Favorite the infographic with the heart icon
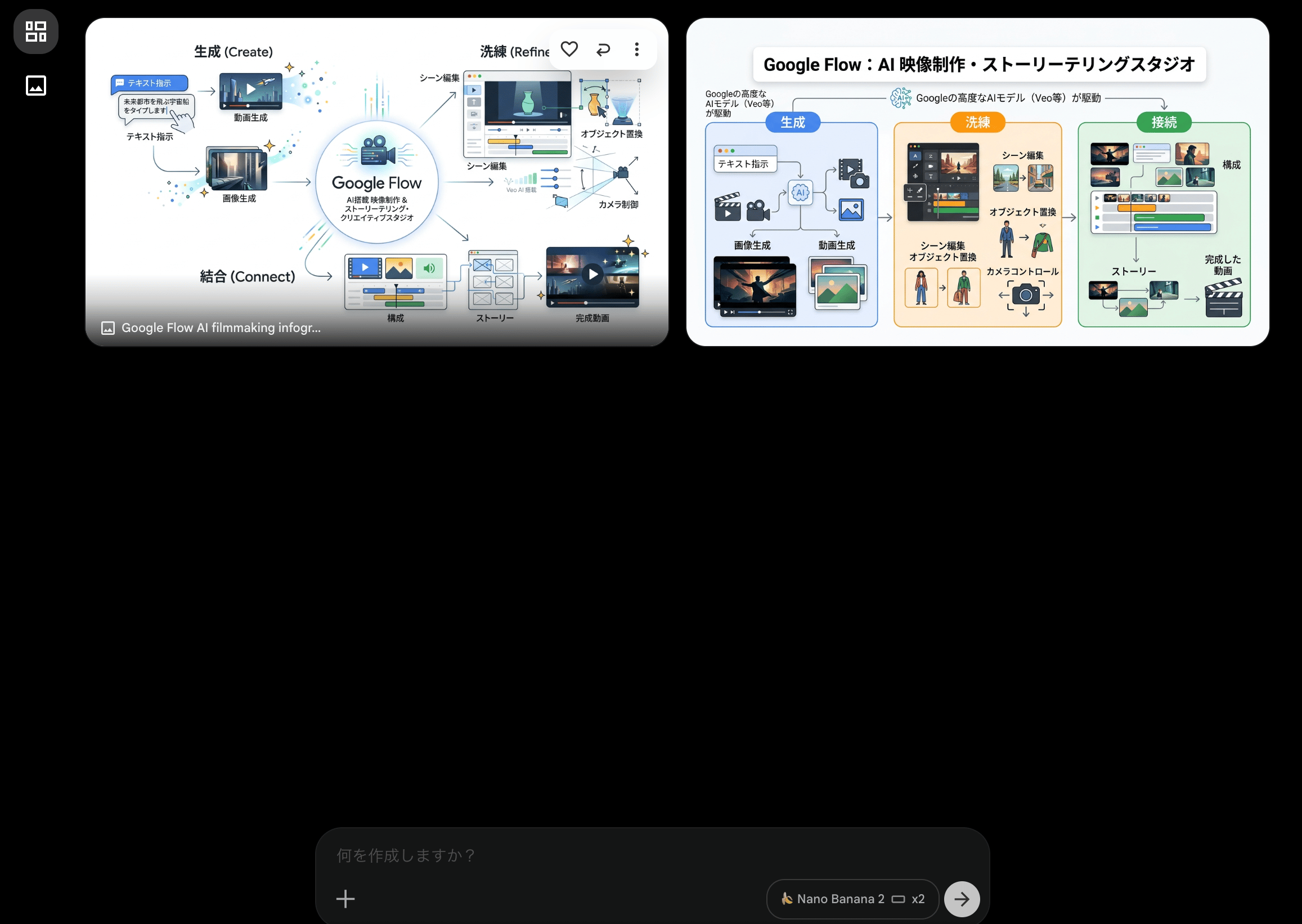 tap(569, 50)
